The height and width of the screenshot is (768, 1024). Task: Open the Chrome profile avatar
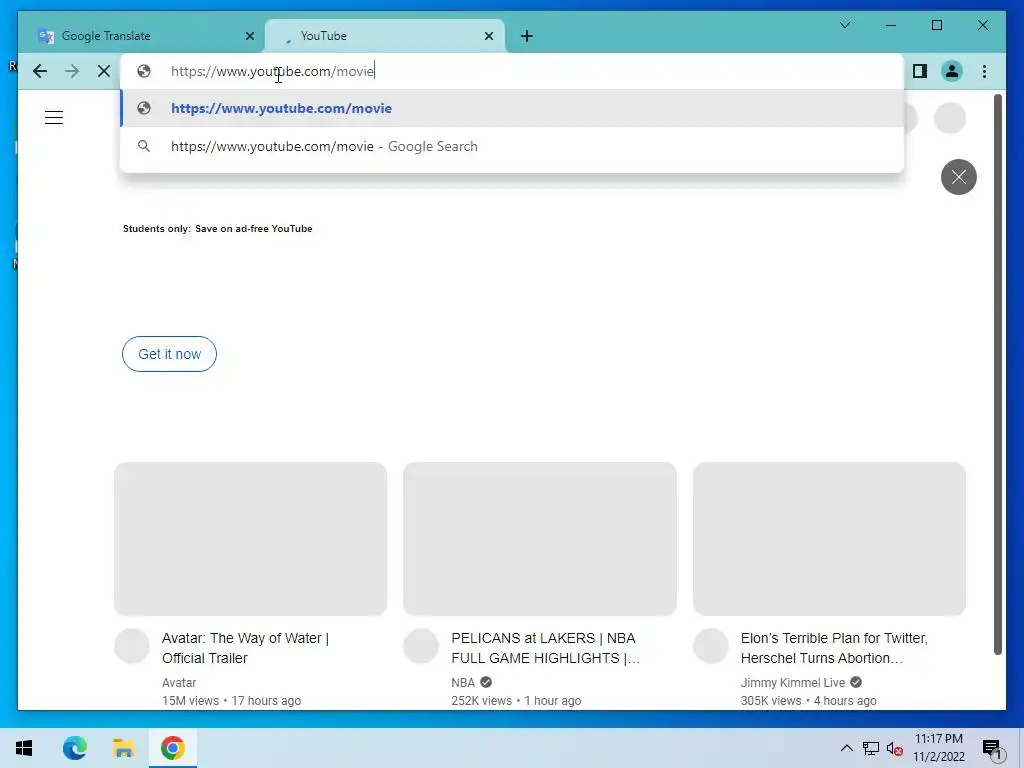pos(952,71)
